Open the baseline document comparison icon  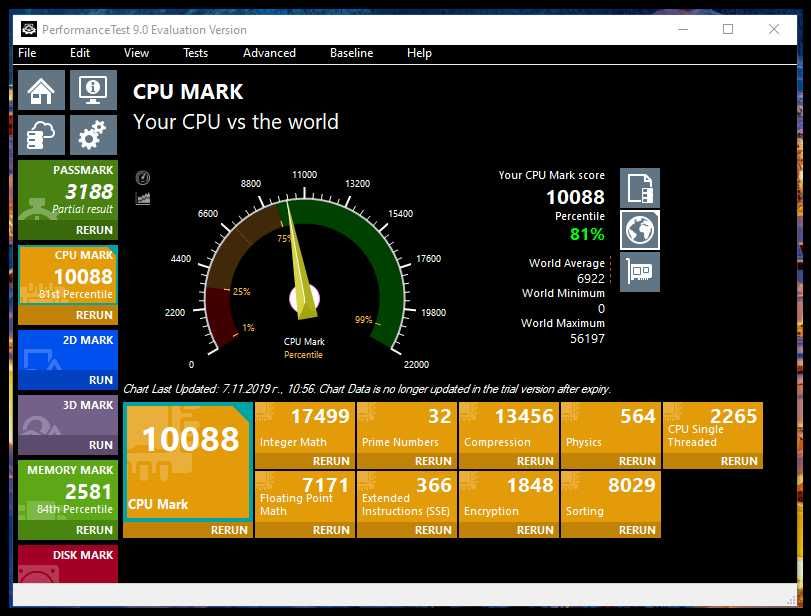[x=640, y=188]
